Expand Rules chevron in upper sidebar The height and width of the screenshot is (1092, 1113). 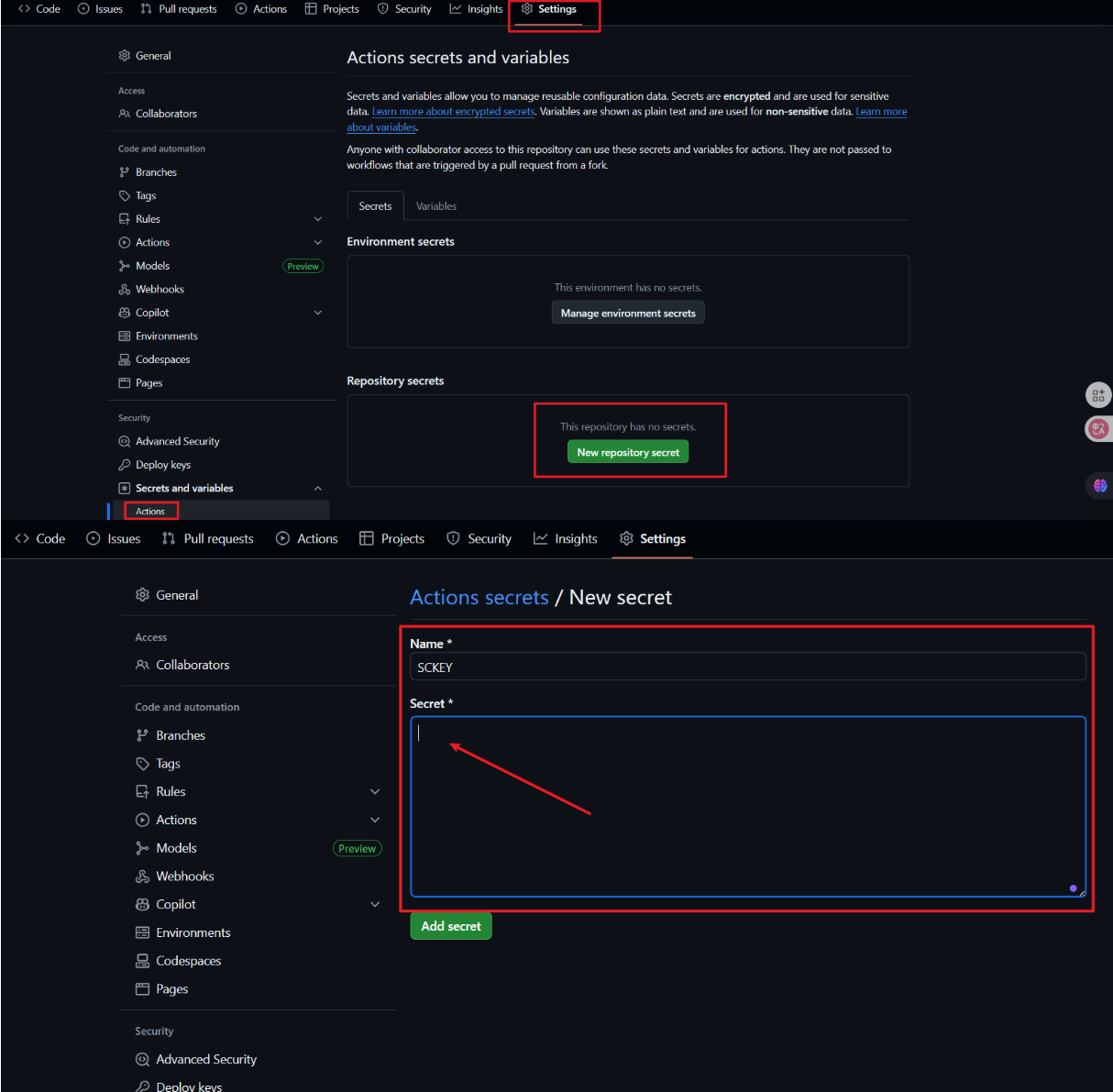pos(318,219)
